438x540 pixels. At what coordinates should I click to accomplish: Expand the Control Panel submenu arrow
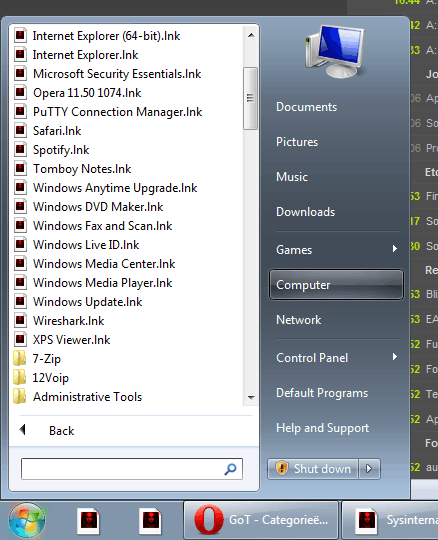pos(395,356)
